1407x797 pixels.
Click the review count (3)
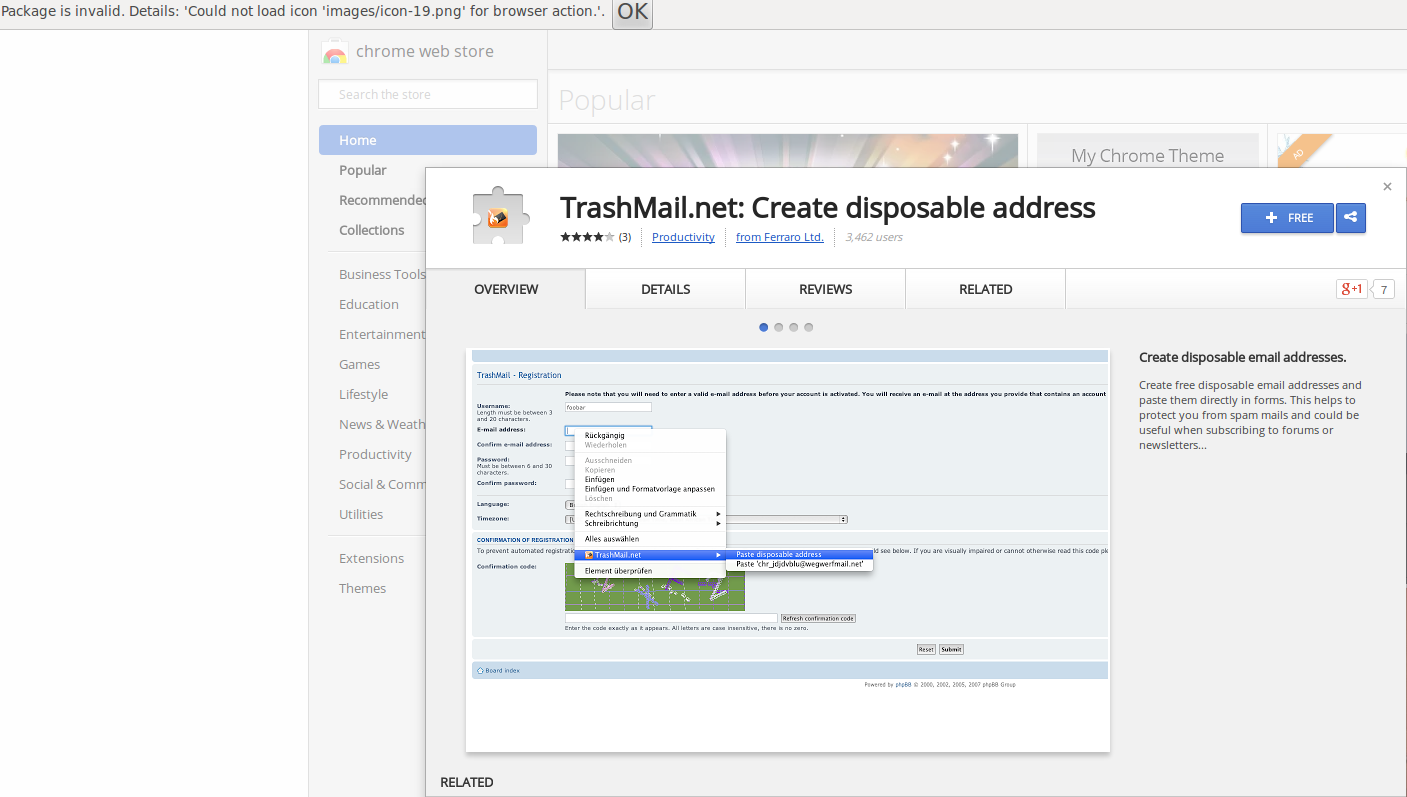(x=625, y=237)
